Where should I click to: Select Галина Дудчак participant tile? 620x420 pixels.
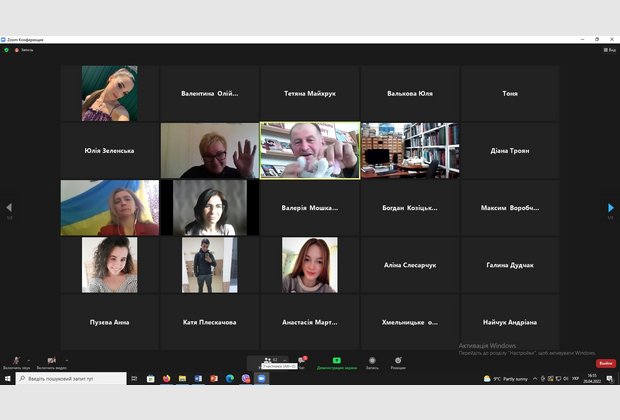click(x=510, y=265)
